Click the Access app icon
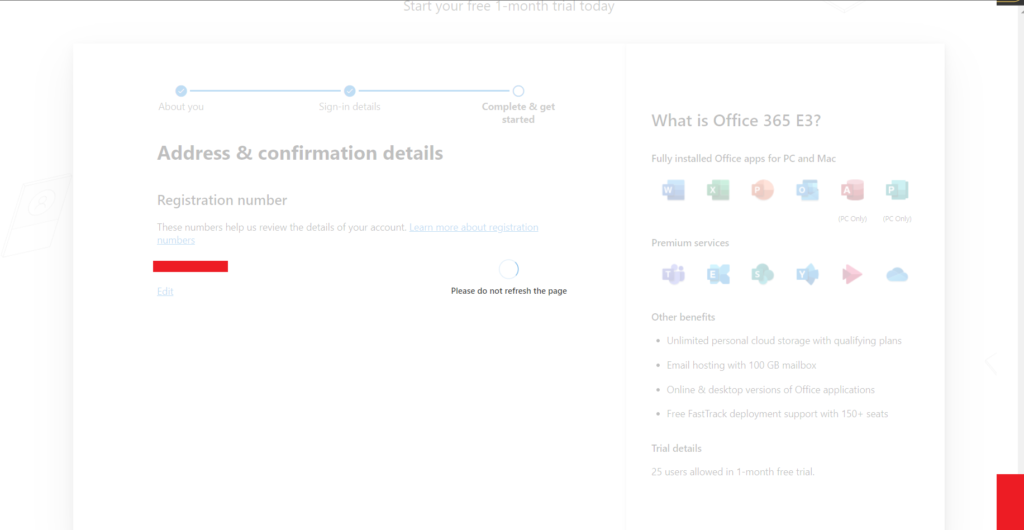The image size is (1024, 530). pos(852,190)
